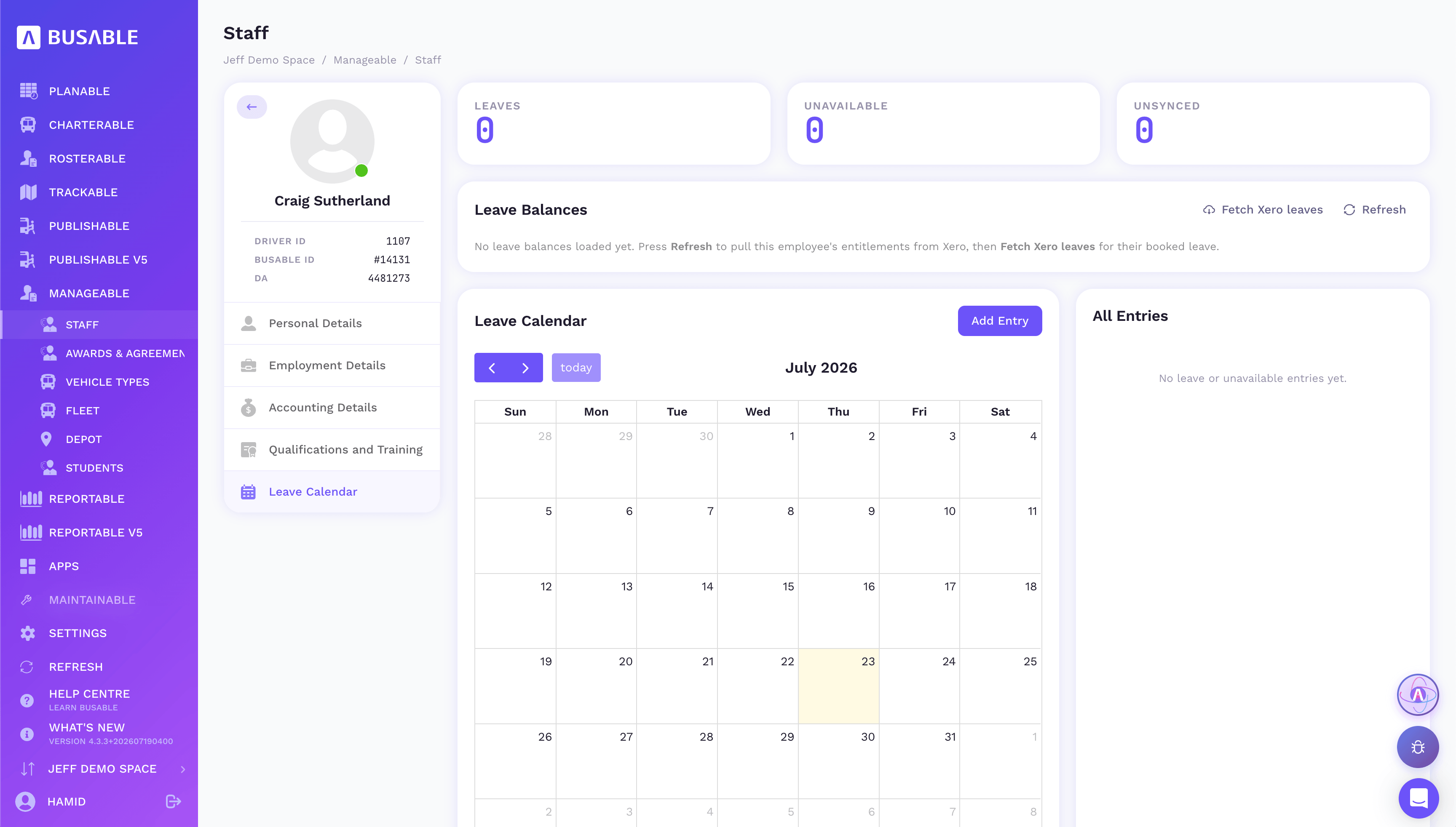Click the Add Entry button
Viewport: 1456px width, 827px height.
(x=1000, y=321)
